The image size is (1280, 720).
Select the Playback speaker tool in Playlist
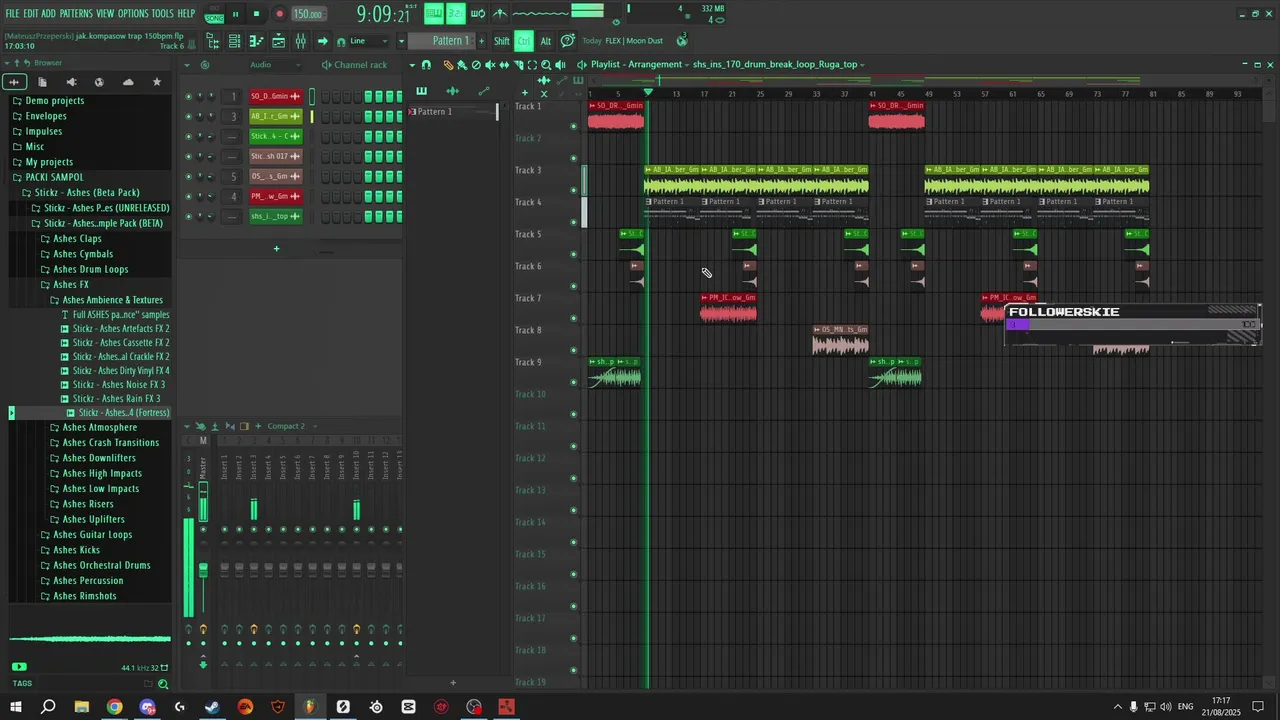pyautogui.click(x=560, y=65)
